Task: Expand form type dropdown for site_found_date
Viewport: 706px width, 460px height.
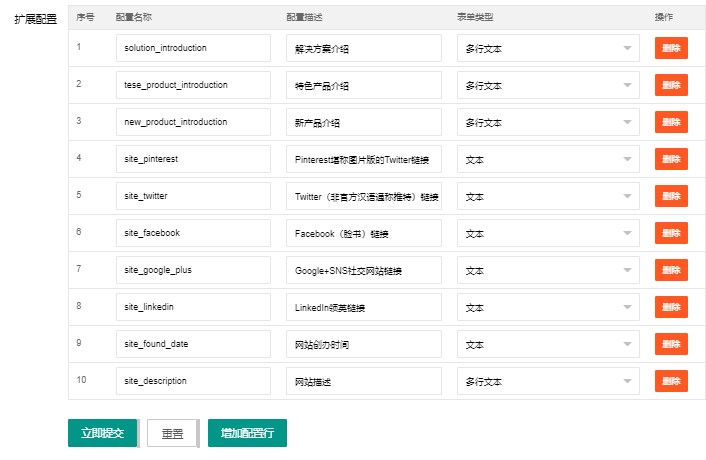Action: pyautogui.click(x=548, y=344)
